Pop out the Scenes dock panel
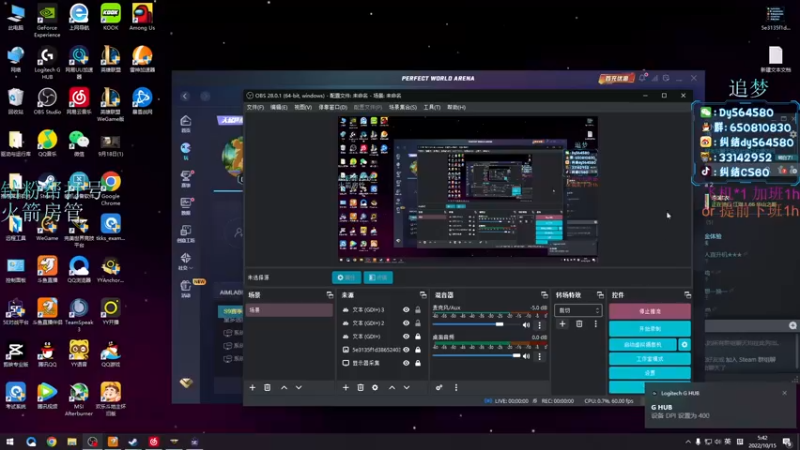800x450 pixels. (x=330, y=295)
